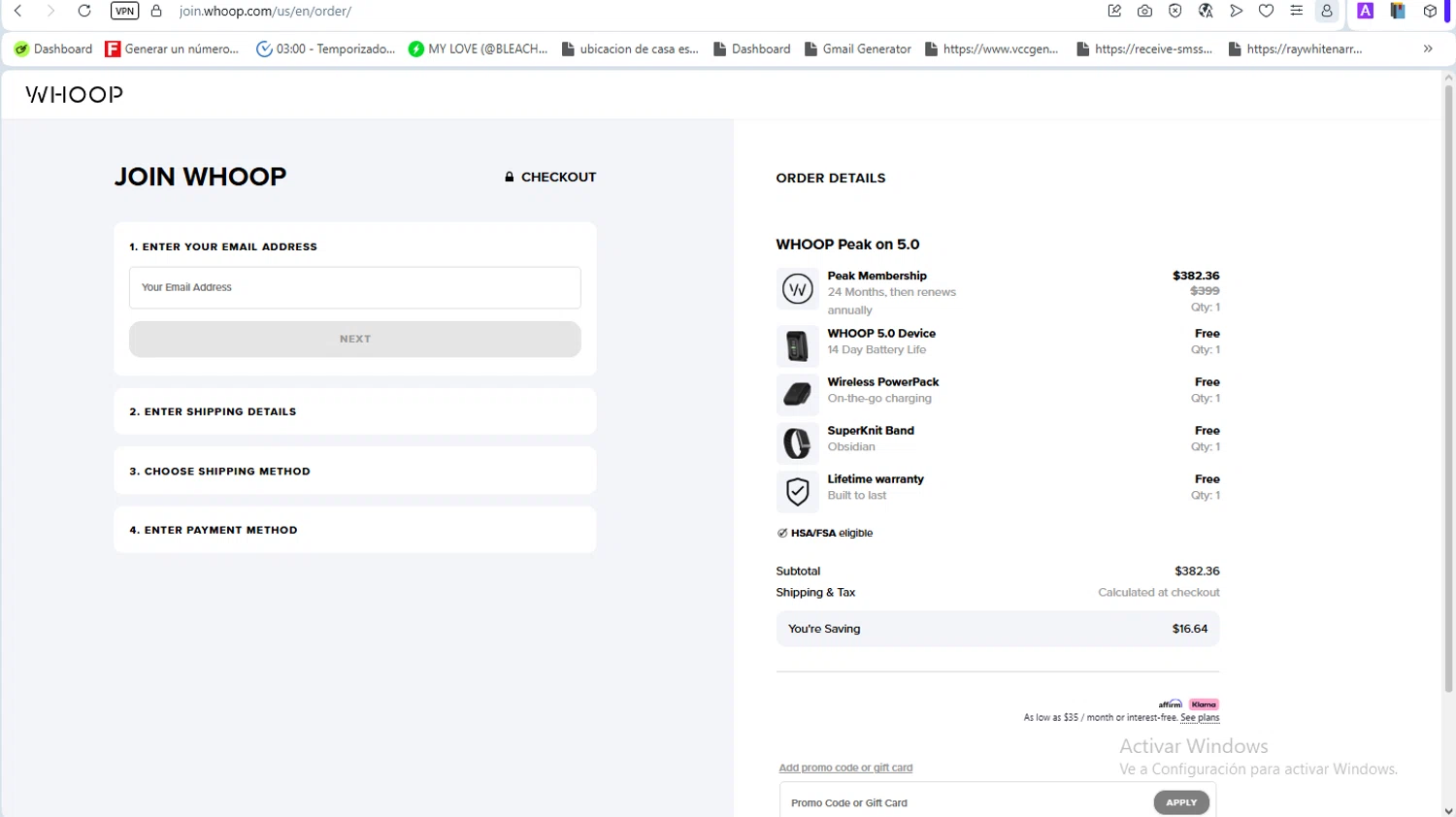Open the first Dashboard bookmark with green icon
The width and height of the screenshot is (1456, 817).
point(53,49)
